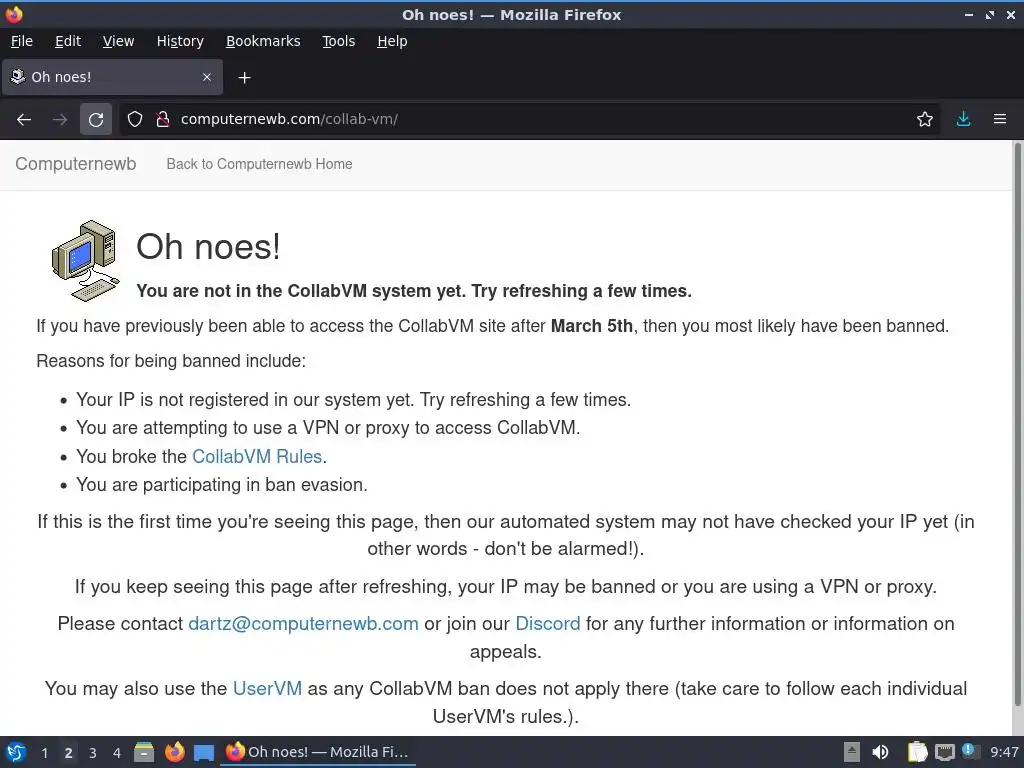Click 'Reasons for being banned include:' text
The height and width of the screenshot is (768, 1024).
tap(171, 361)
